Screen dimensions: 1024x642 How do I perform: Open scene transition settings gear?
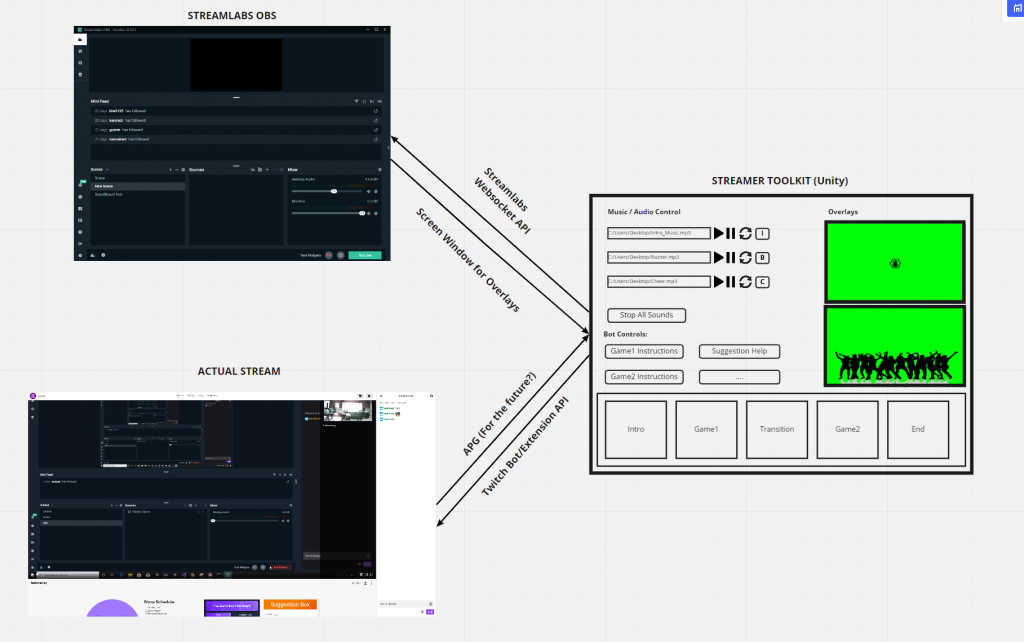click(183, 170)
